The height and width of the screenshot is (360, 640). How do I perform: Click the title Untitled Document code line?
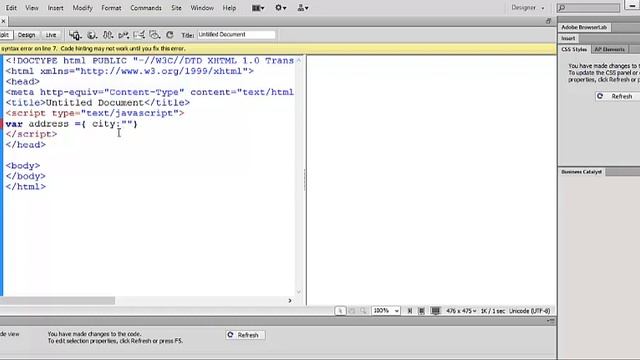coord(98,102)
